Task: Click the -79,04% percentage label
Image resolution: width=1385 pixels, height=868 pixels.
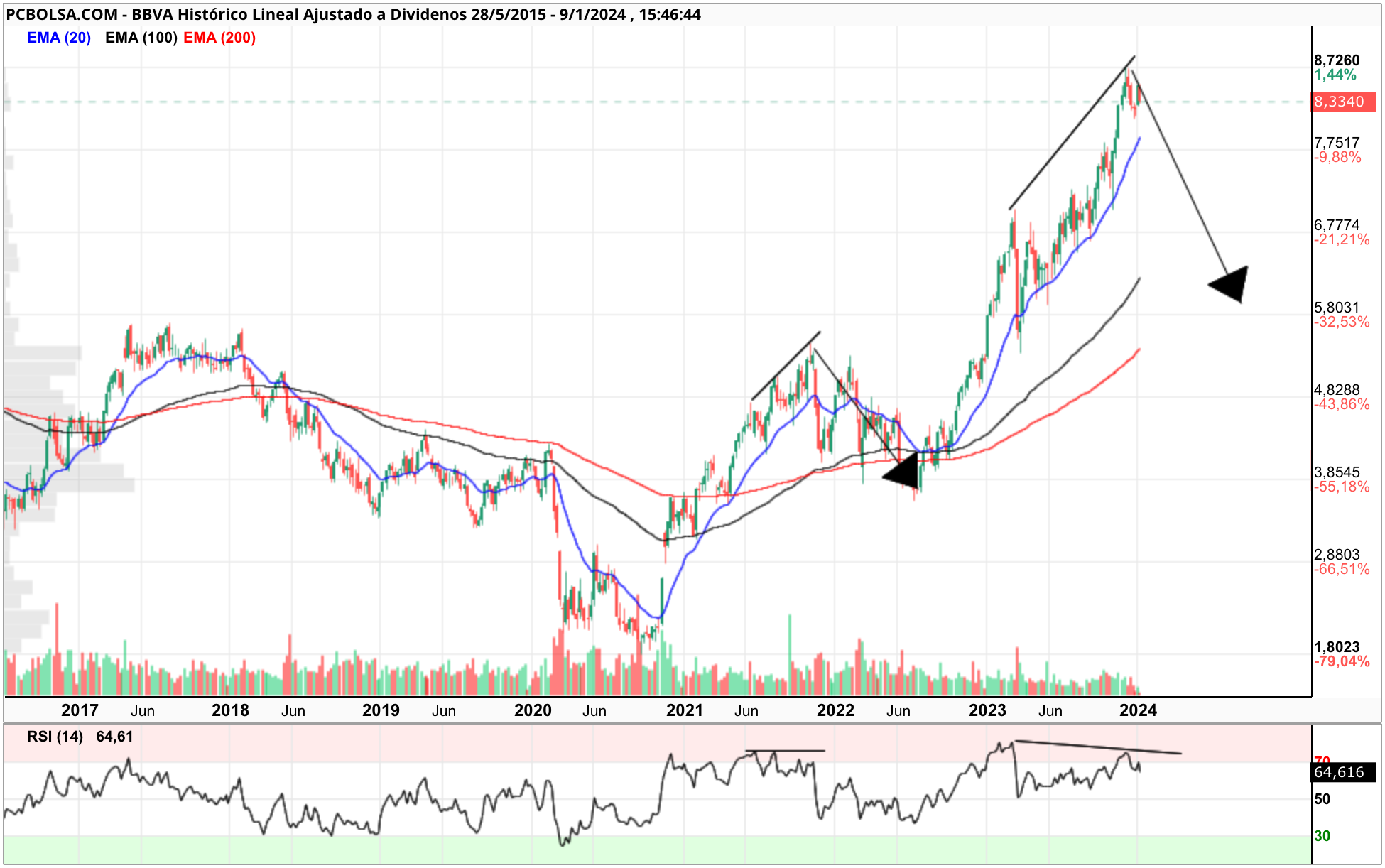Action: [x=1342, y=661]
